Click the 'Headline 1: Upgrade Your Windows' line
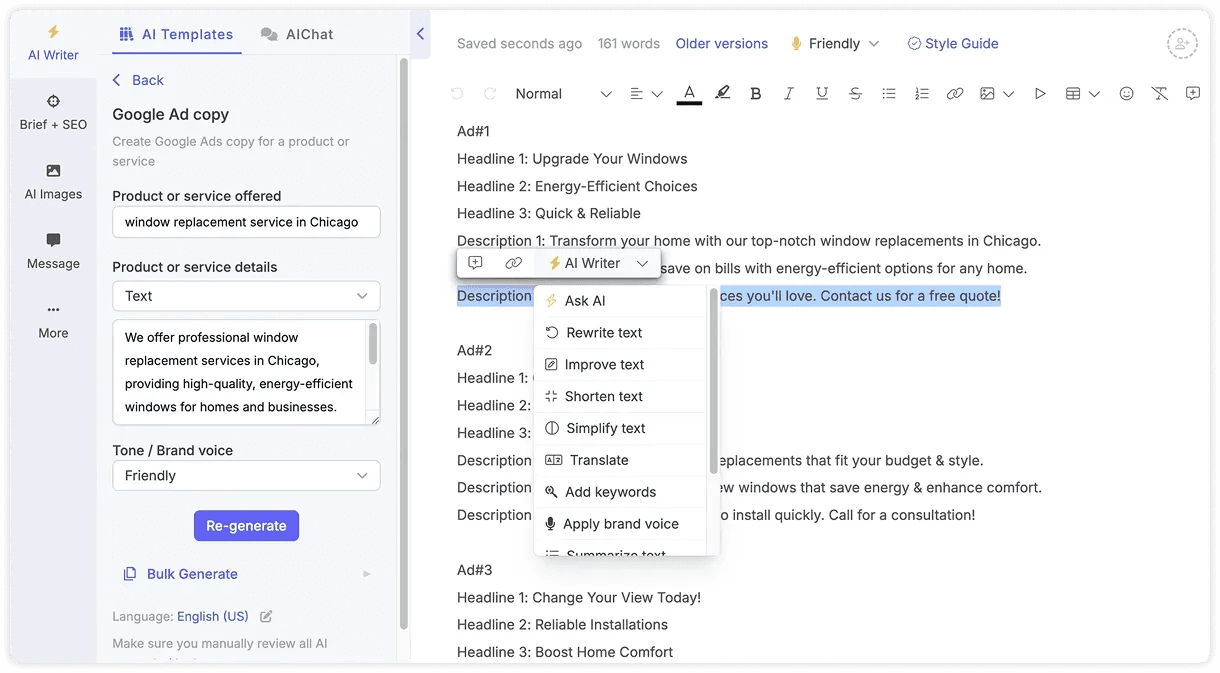 click(572, 159)
